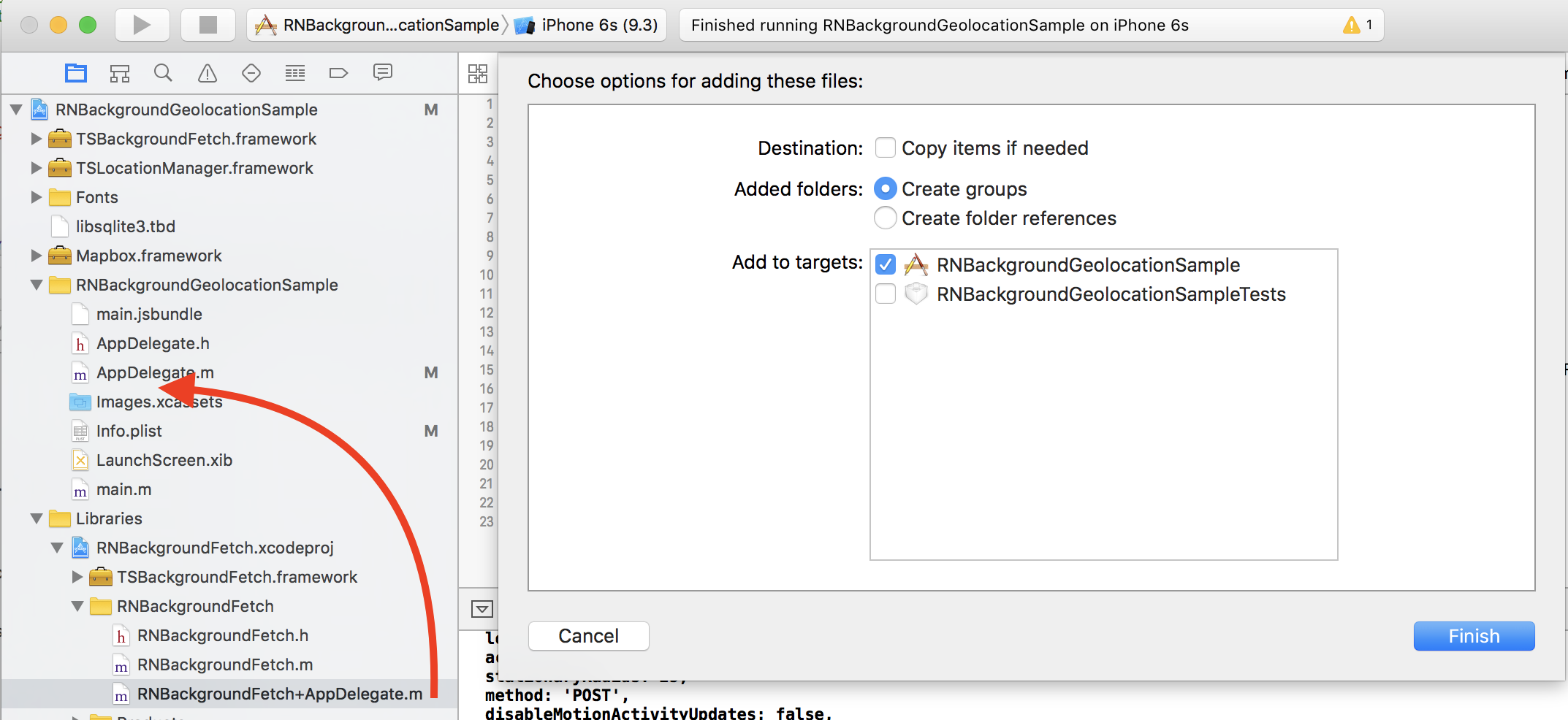
Task: Expand TSLocationManager.framework
Action: point(36,168)
